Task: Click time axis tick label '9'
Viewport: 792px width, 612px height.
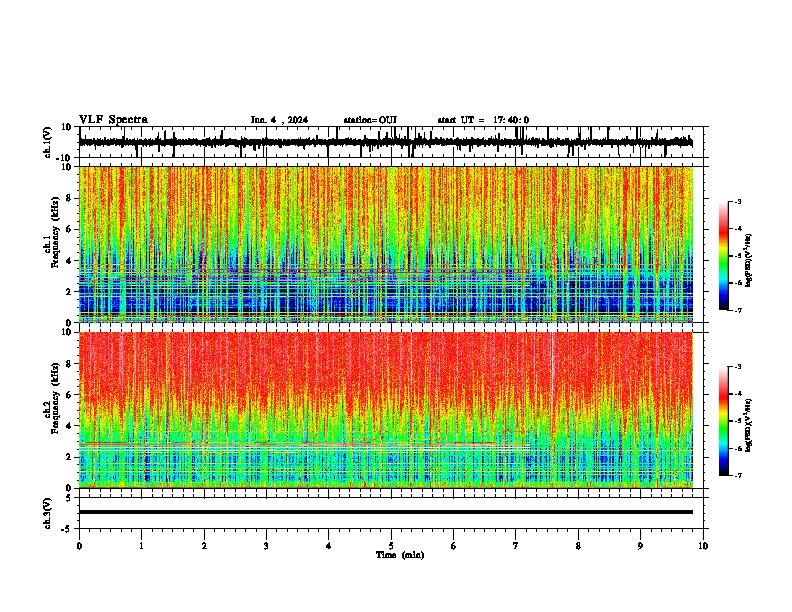Action: (x=640, y=546)
